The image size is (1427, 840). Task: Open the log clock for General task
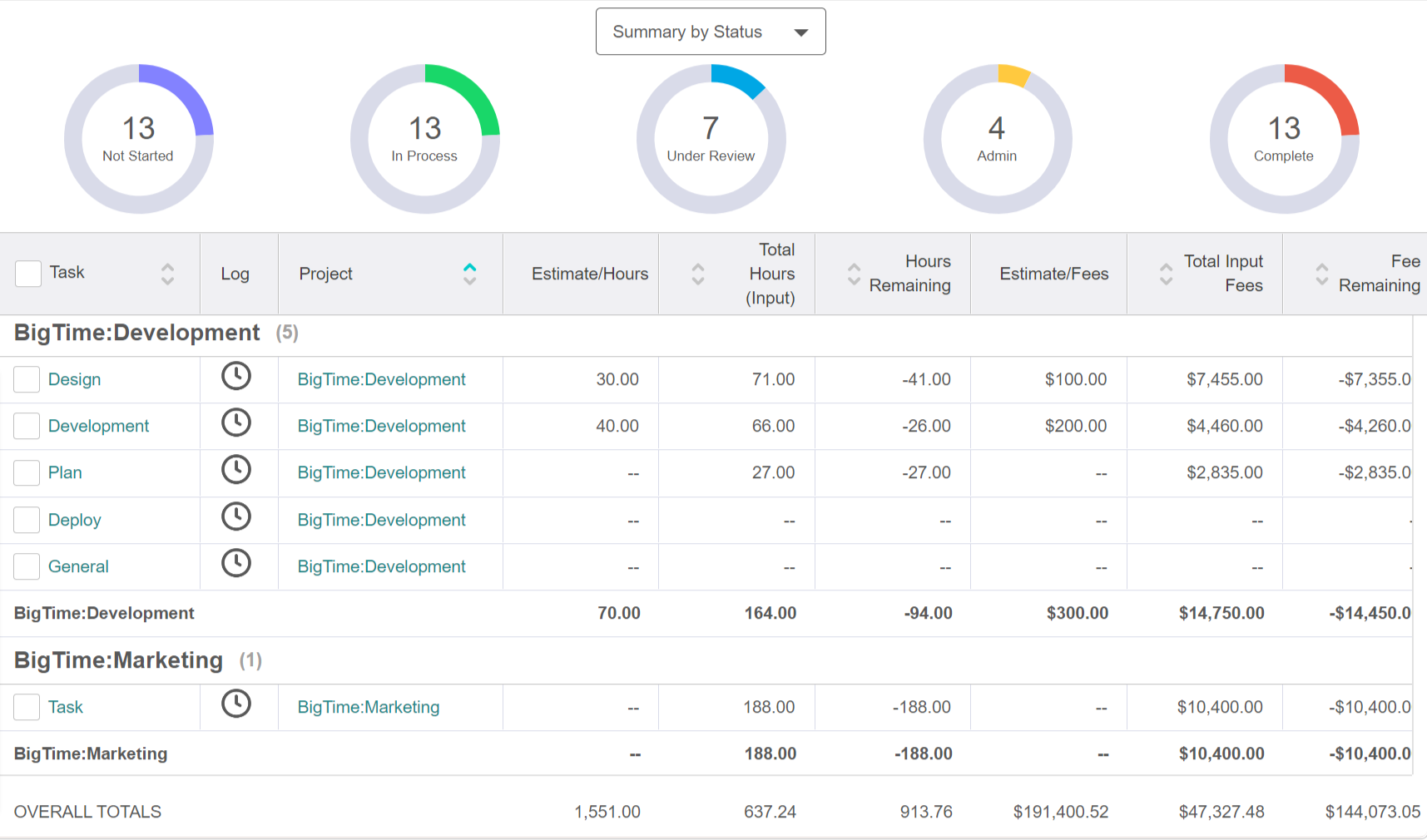(x=236, y=563)
